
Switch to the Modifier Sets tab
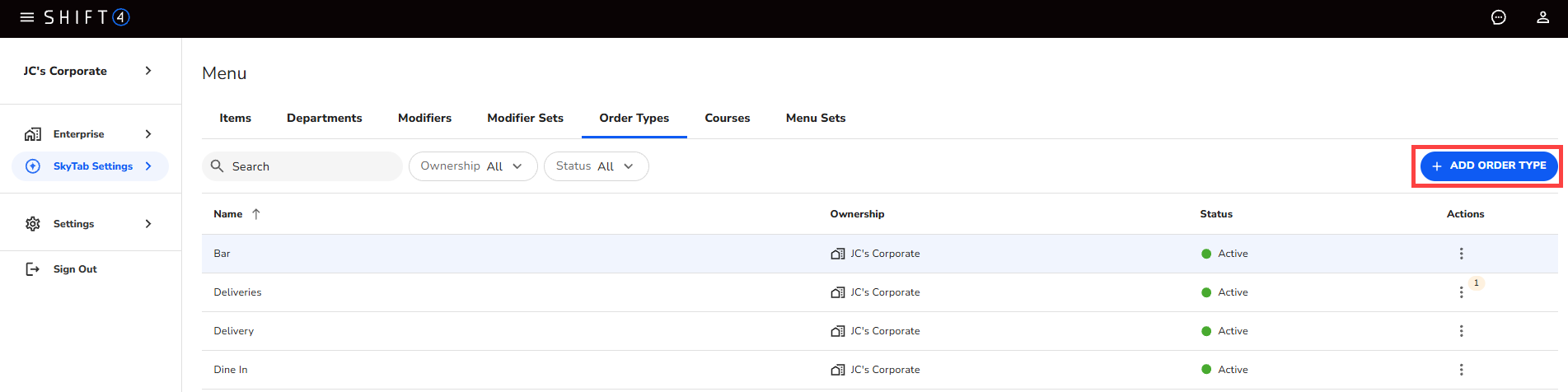[x=525, y=118]
